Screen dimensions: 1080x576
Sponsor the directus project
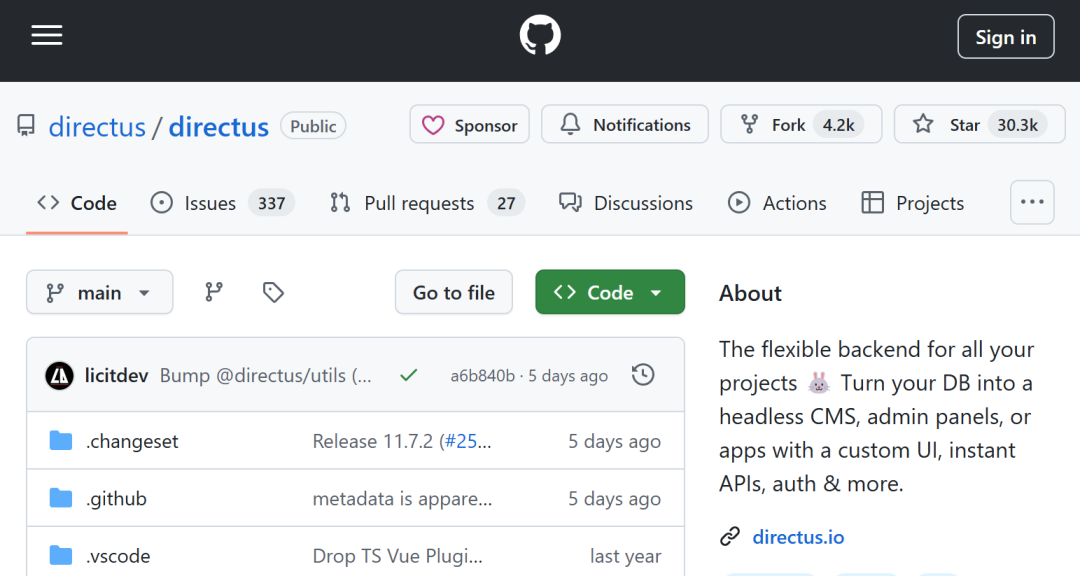[469, 125]
